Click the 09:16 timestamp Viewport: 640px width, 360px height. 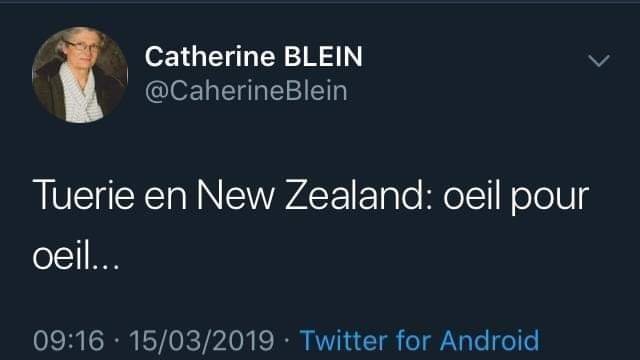(69, 340)
